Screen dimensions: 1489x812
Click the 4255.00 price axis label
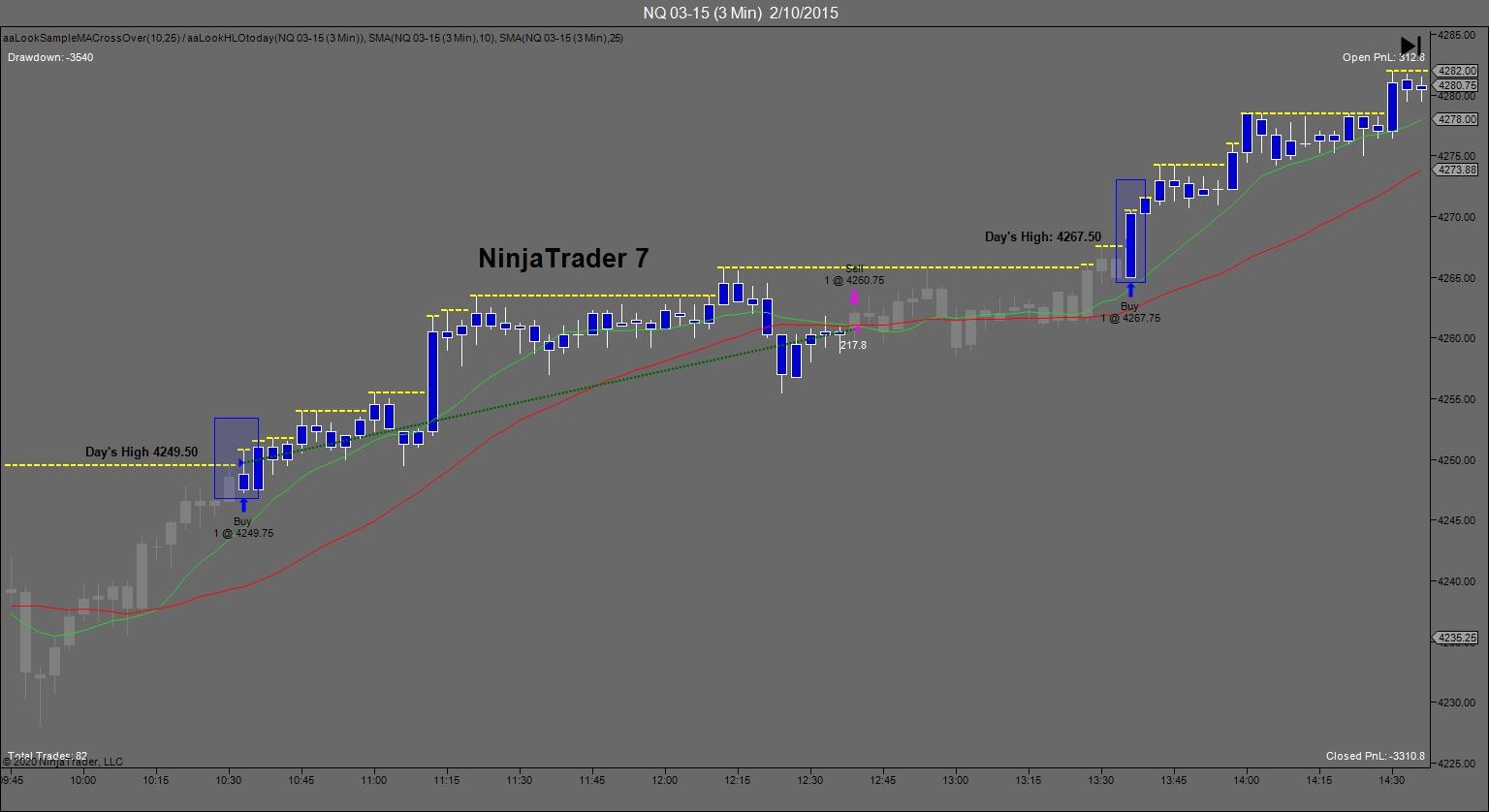pos(1458,399)
